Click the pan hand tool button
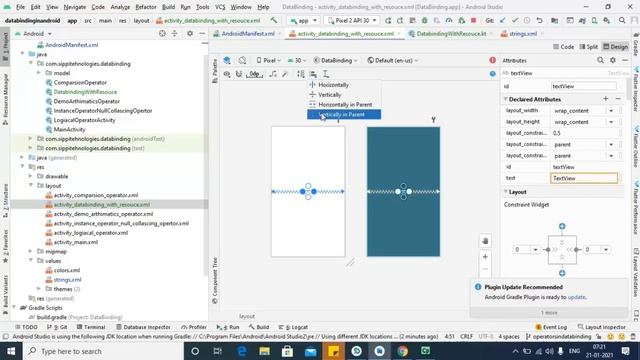 (485, 241)
